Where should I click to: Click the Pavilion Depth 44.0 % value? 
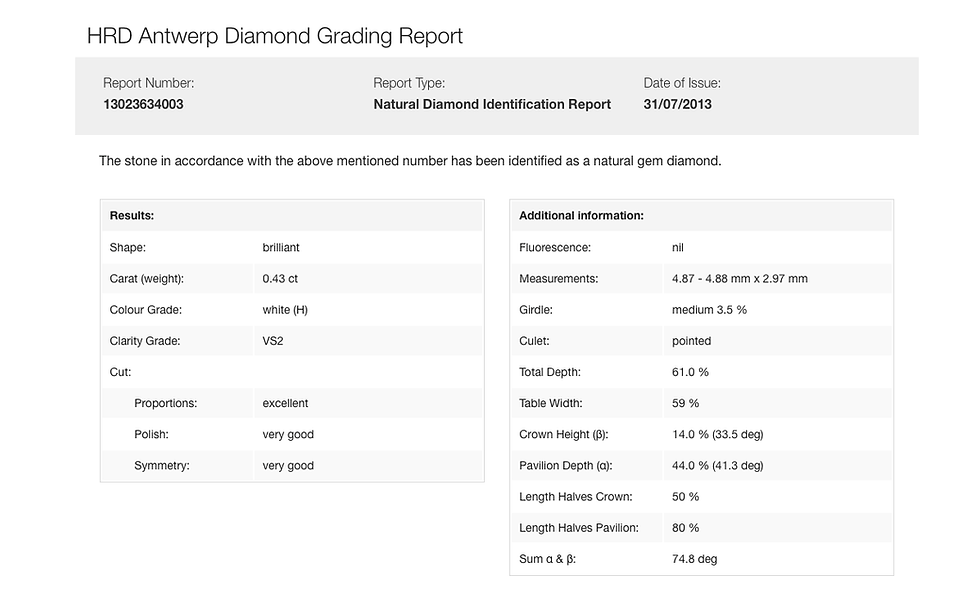[718, 466]
